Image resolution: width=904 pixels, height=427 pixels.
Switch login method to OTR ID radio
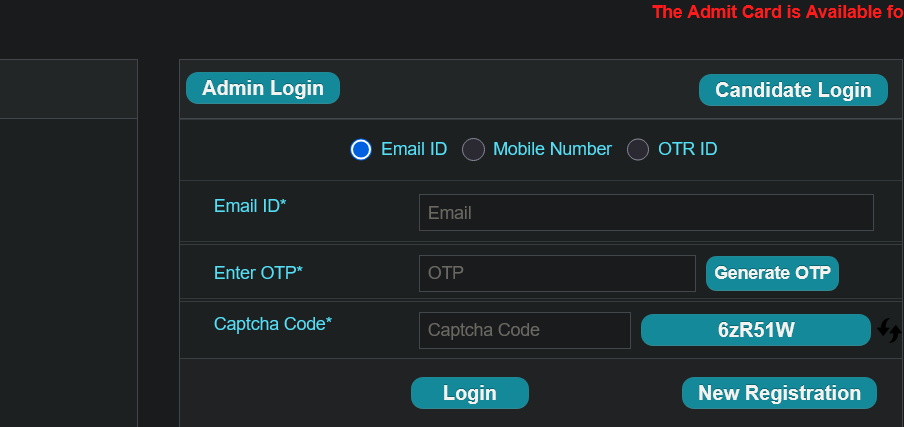[638, 149]
